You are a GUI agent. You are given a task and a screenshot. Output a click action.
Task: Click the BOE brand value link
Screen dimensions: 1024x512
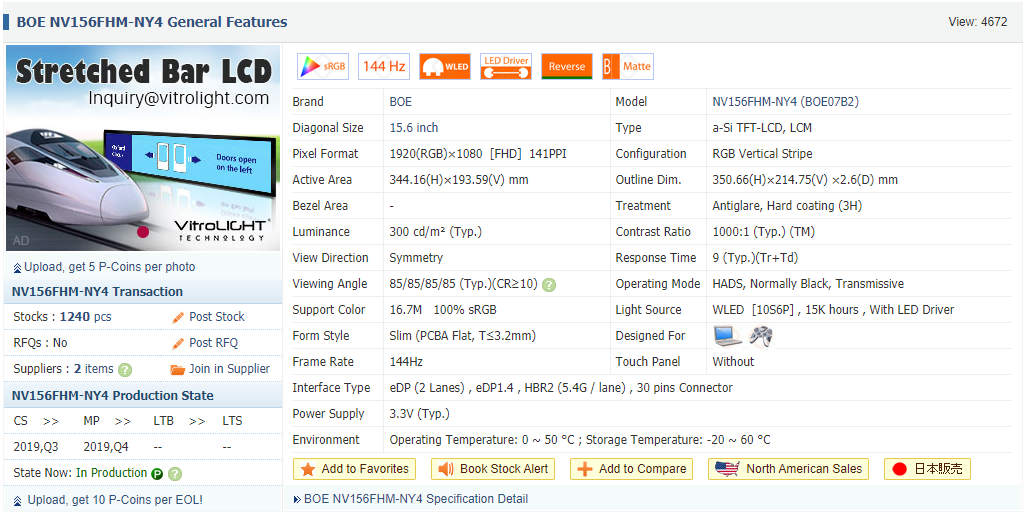[x=400, y=102]
